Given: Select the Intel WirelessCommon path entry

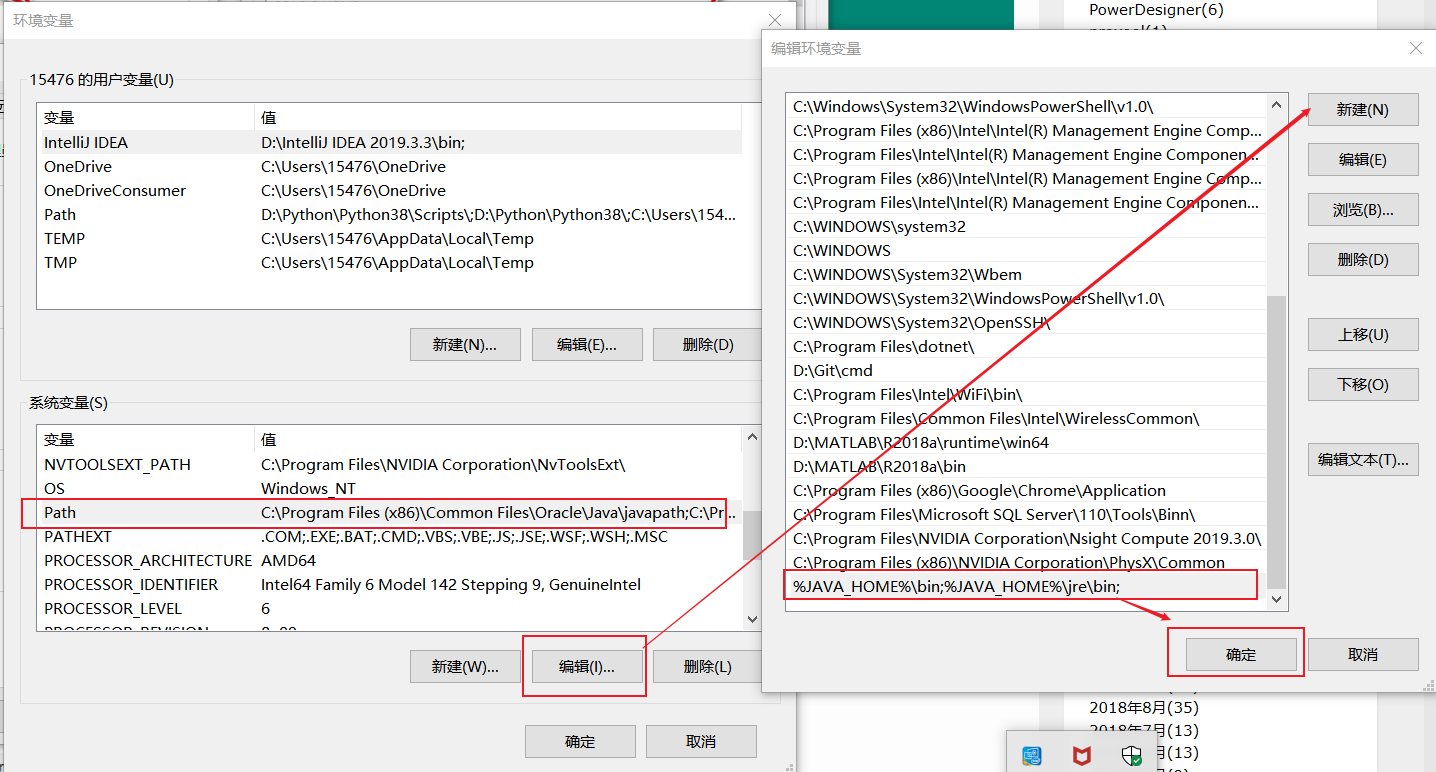Looking at the screenshot, I should click(x=1026, y=419).
